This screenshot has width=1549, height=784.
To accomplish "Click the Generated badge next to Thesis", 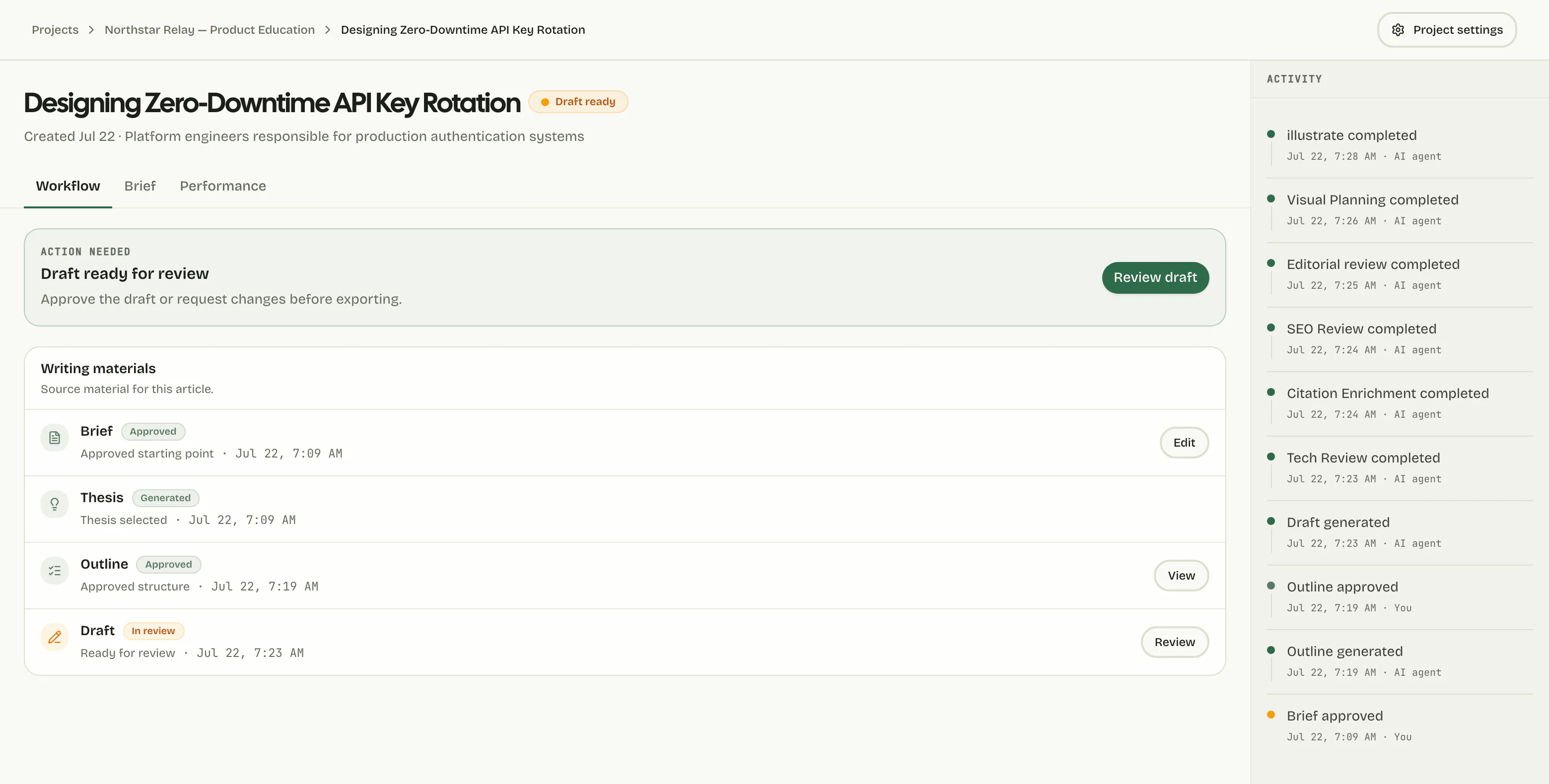I will (165, 498).
